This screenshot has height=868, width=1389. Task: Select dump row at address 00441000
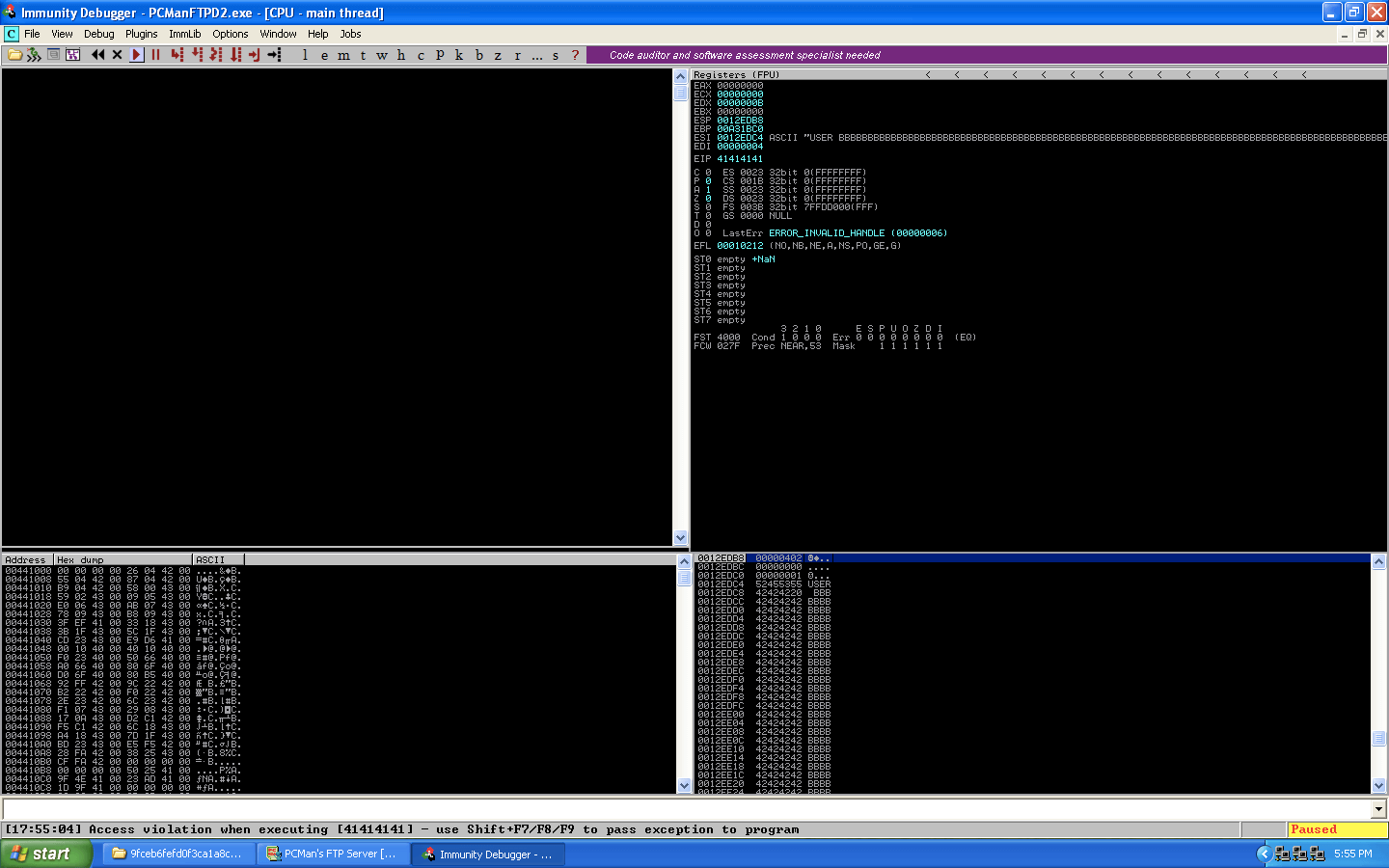(x=123, y=571)
